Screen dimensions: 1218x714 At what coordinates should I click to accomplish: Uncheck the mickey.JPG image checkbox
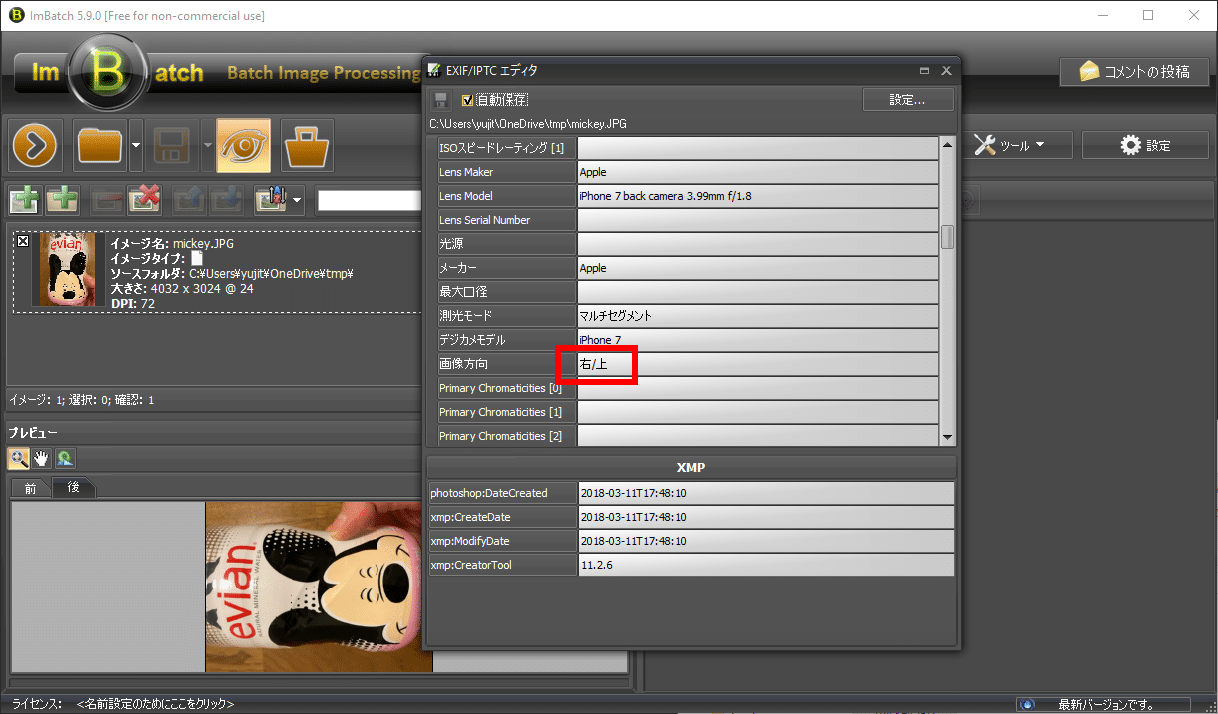click(23, 242)
